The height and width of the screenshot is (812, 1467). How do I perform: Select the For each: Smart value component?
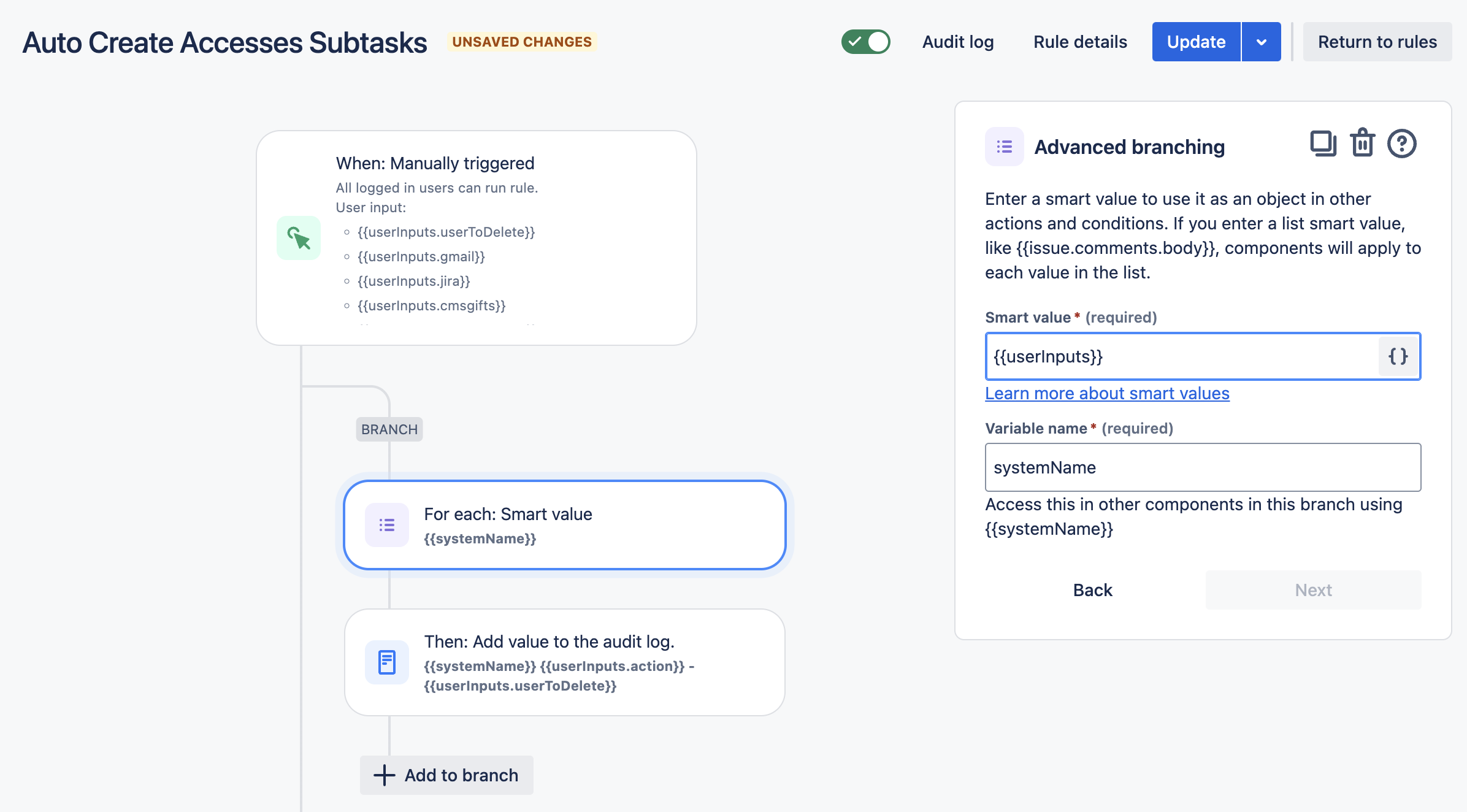[x=565, y=525]
